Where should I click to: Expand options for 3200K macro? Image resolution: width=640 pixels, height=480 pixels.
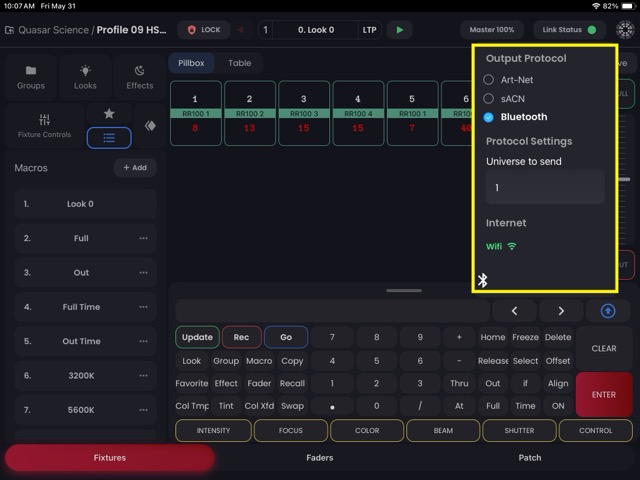coord(143,376)
